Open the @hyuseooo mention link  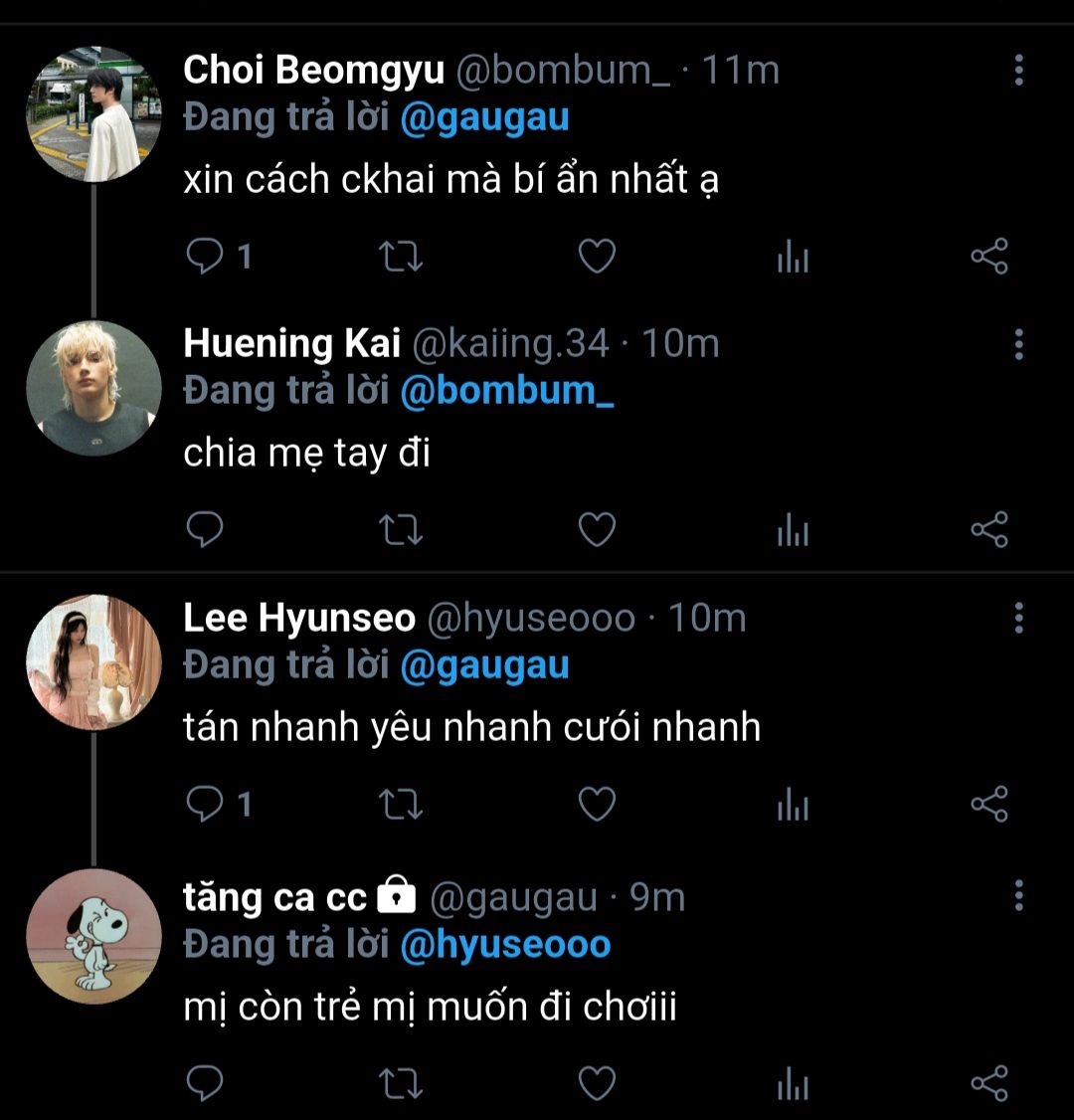[505, 944]
